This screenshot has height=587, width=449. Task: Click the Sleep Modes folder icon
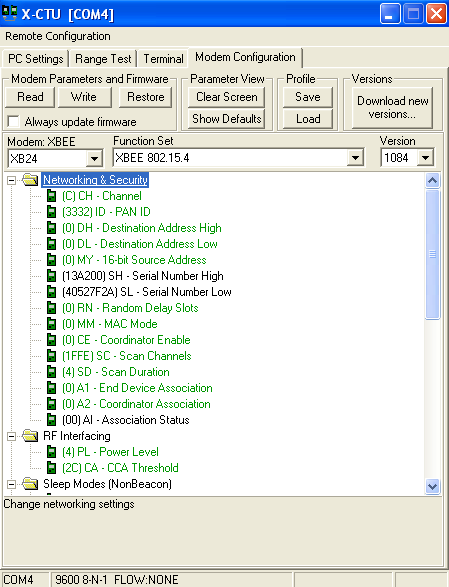30,484
